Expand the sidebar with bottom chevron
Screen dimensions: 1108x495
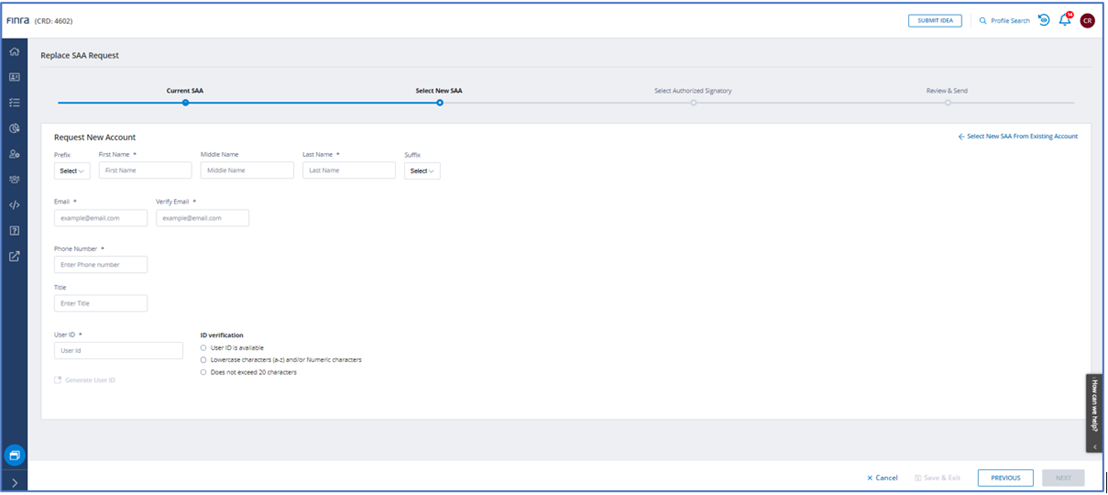pos(14,483)
